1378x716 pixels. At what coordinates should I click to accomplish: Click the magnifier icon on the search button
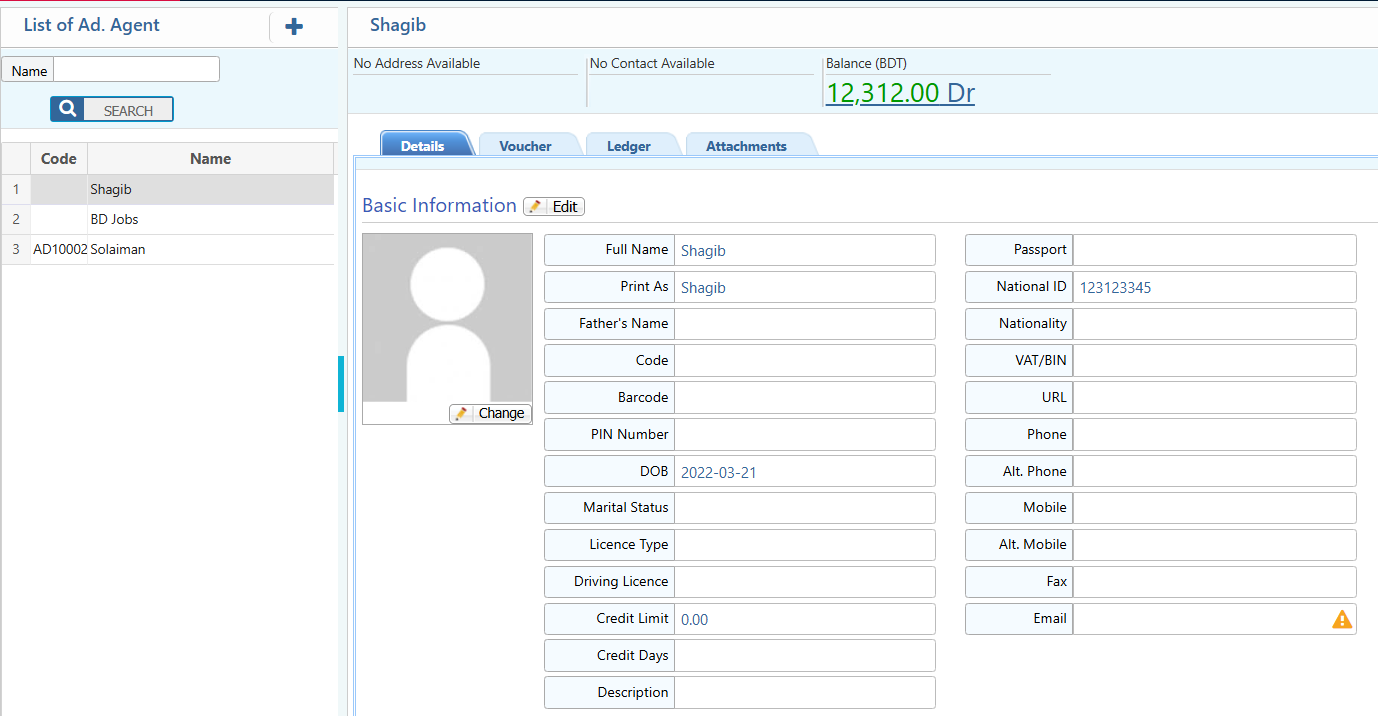67,108
